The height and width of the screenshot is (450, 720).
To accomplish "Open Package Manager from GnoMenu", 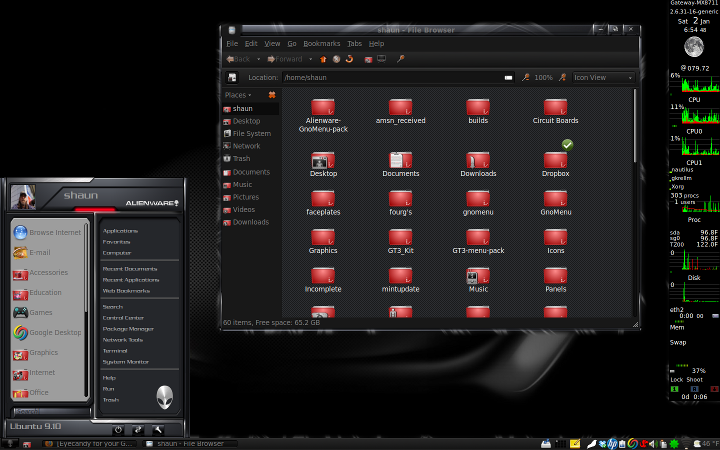I will click(128, 329).
